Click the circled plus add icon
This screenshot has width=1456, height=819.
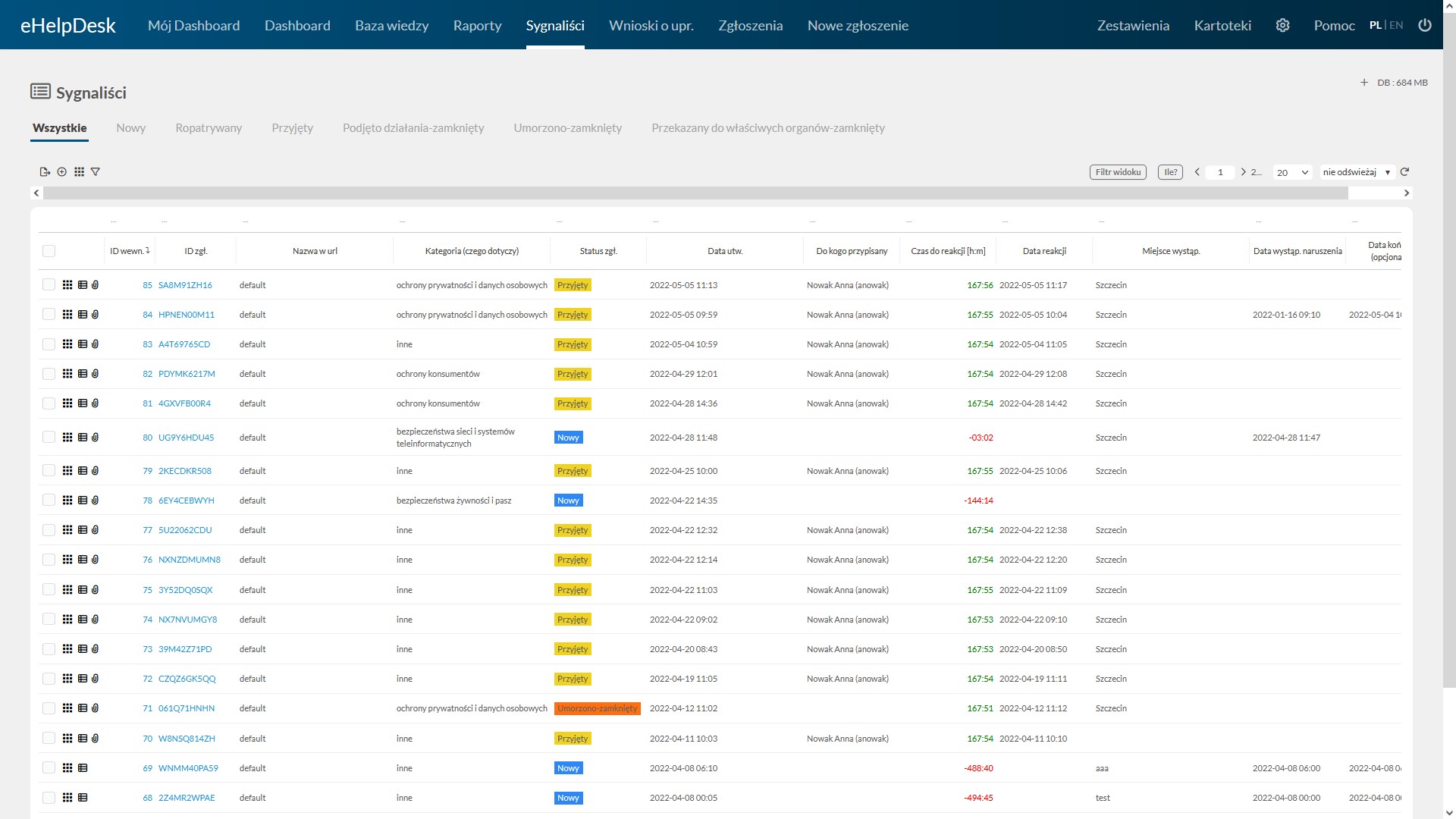[x=62, y=172]
